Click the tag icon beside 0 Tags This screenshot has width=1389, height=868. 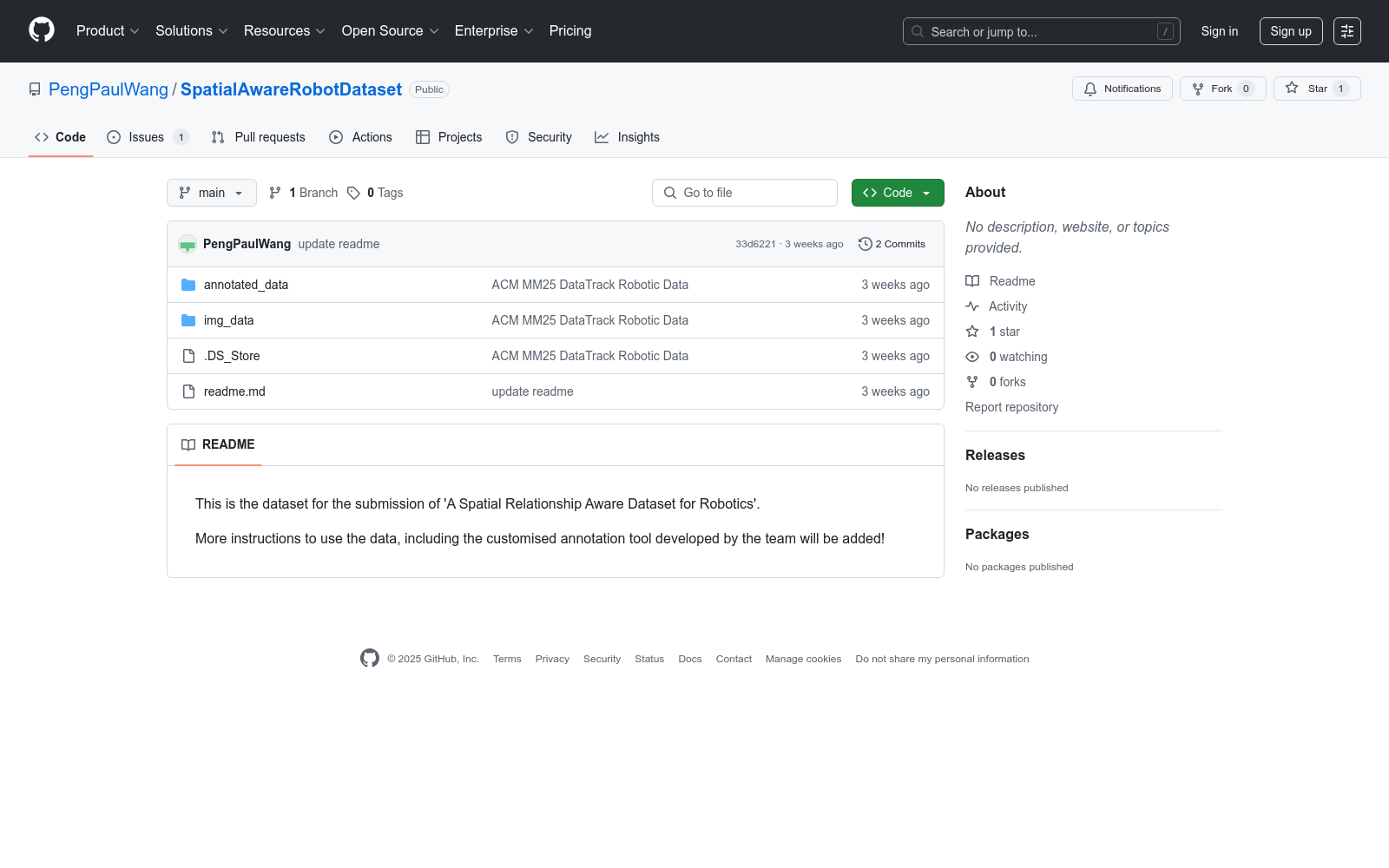(x=353, y=193)
